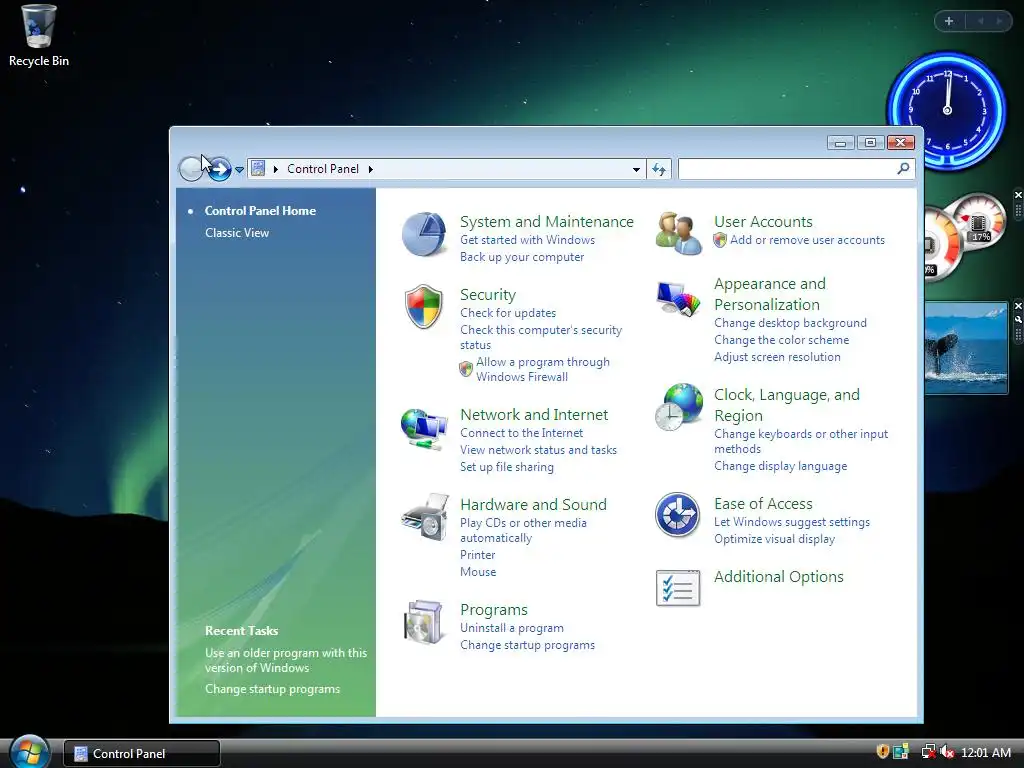Viewport: 1024px width, 768px height.
Task: Open the Programs heading link
Action: click(x=494, y=609)
